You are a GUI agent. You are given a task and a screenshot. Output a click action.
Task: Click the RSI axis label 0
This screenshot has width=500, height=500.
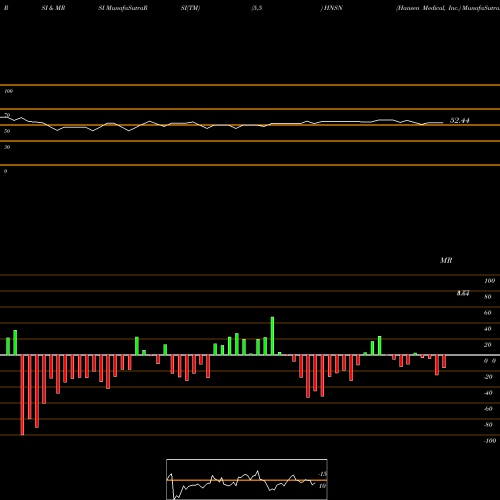coord(5,171)
